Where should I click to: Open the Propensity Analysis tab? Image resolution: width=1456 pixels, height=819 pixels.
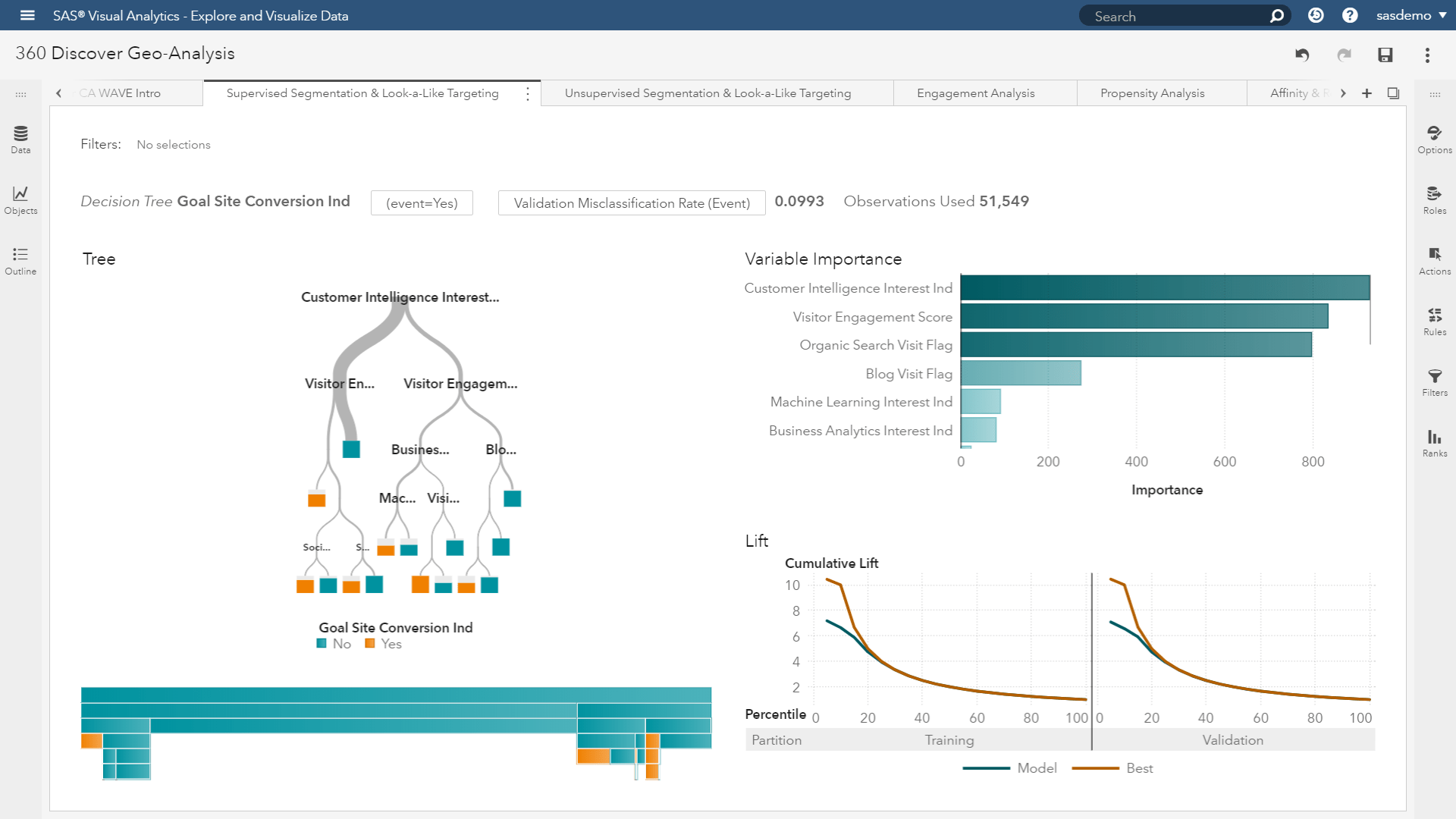[1152, 93]
